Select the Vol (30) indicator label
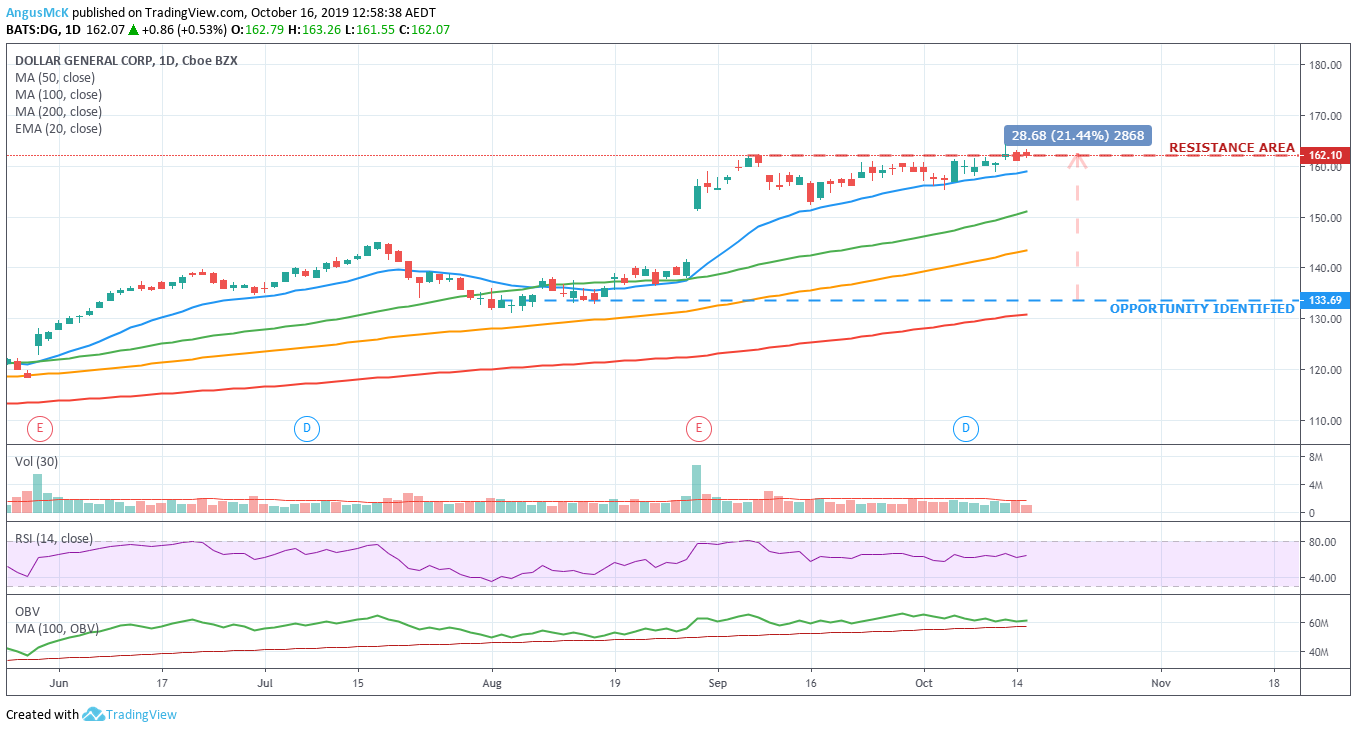1357x732 pixels. point(36,462)
